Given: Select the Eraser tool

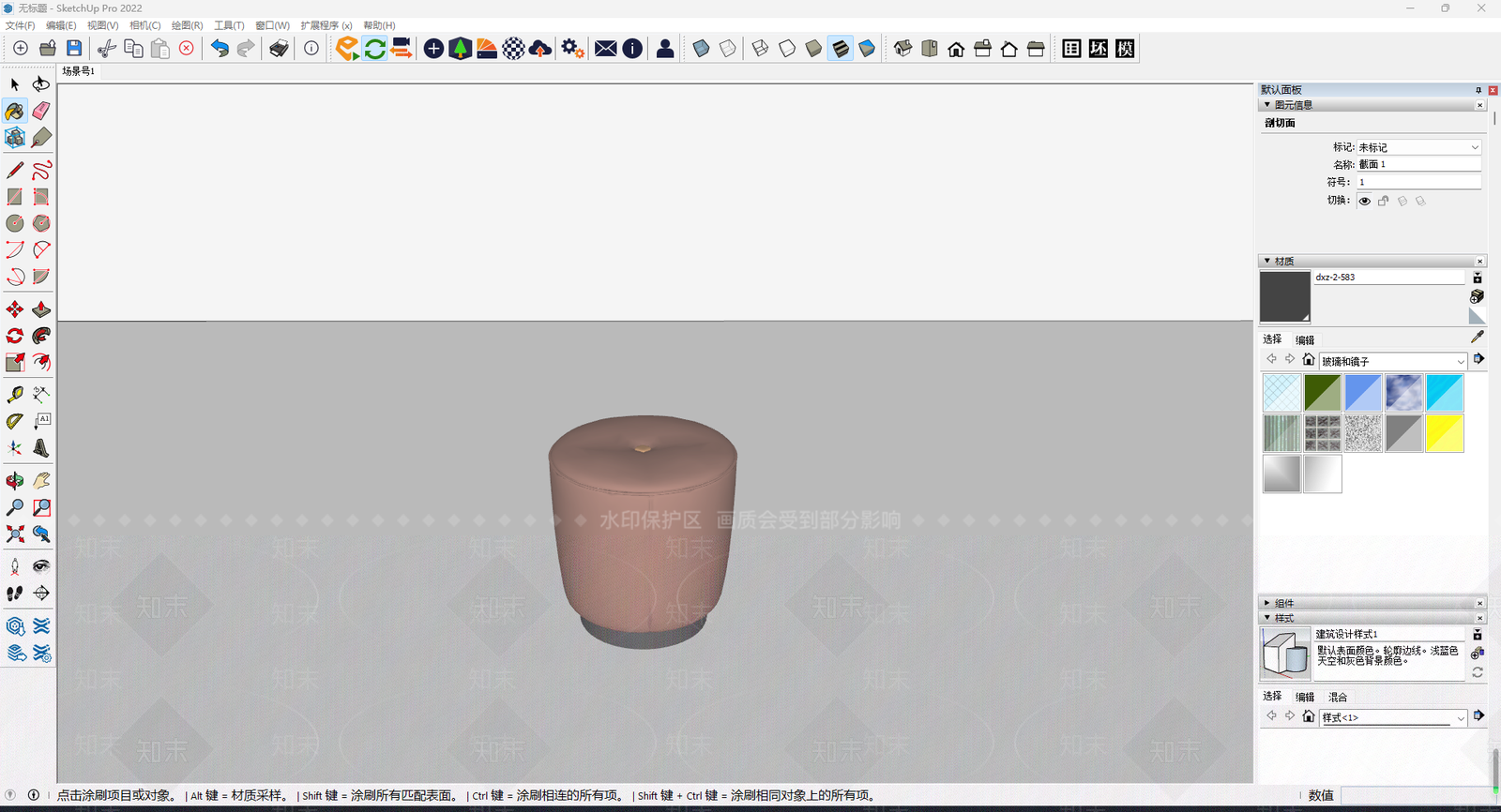Looking at the screenshot, I should point(41,111).
